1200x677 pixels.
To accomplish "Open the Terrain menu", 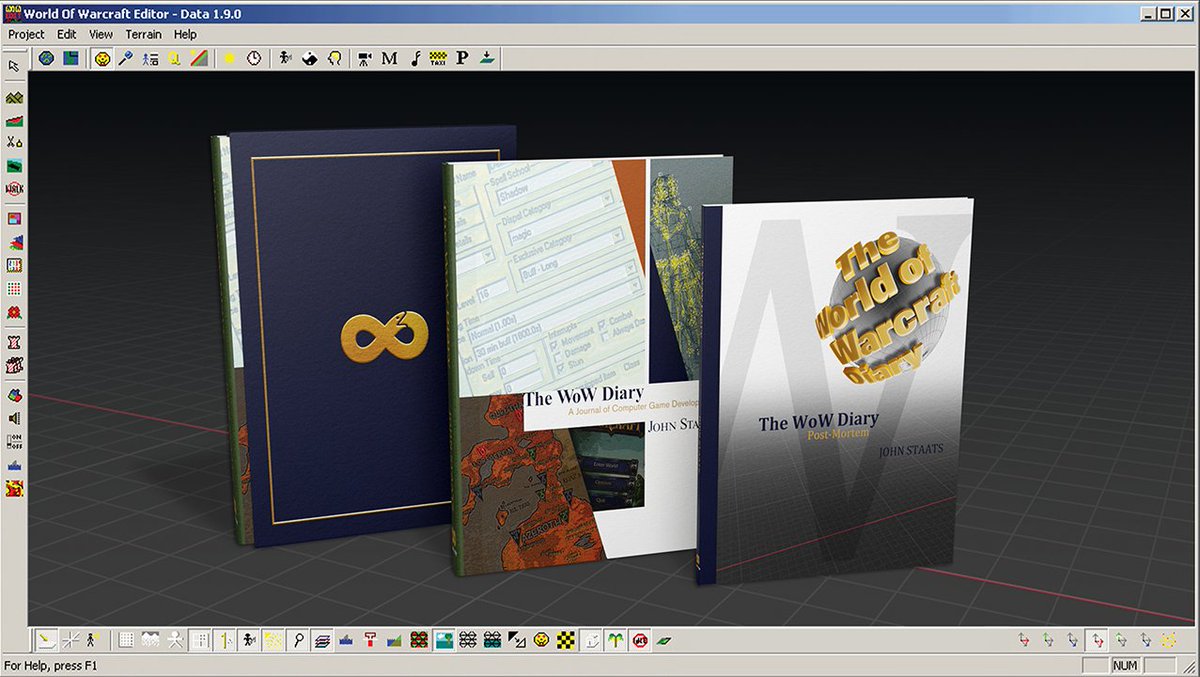I will pos(143,34).
